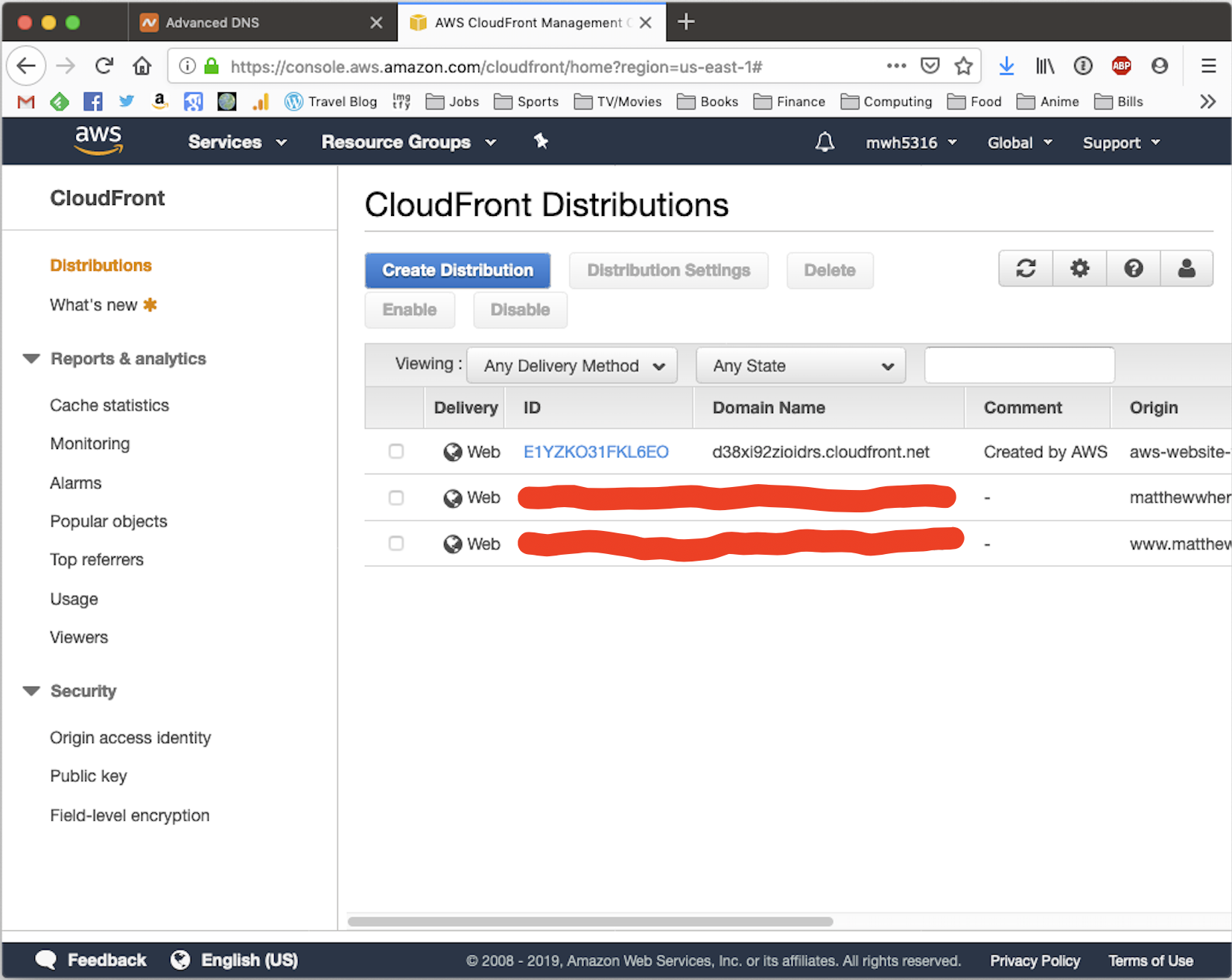Click Create Distribution button
This screenshot has width=1232, height=980.
[x=457, y=270]
